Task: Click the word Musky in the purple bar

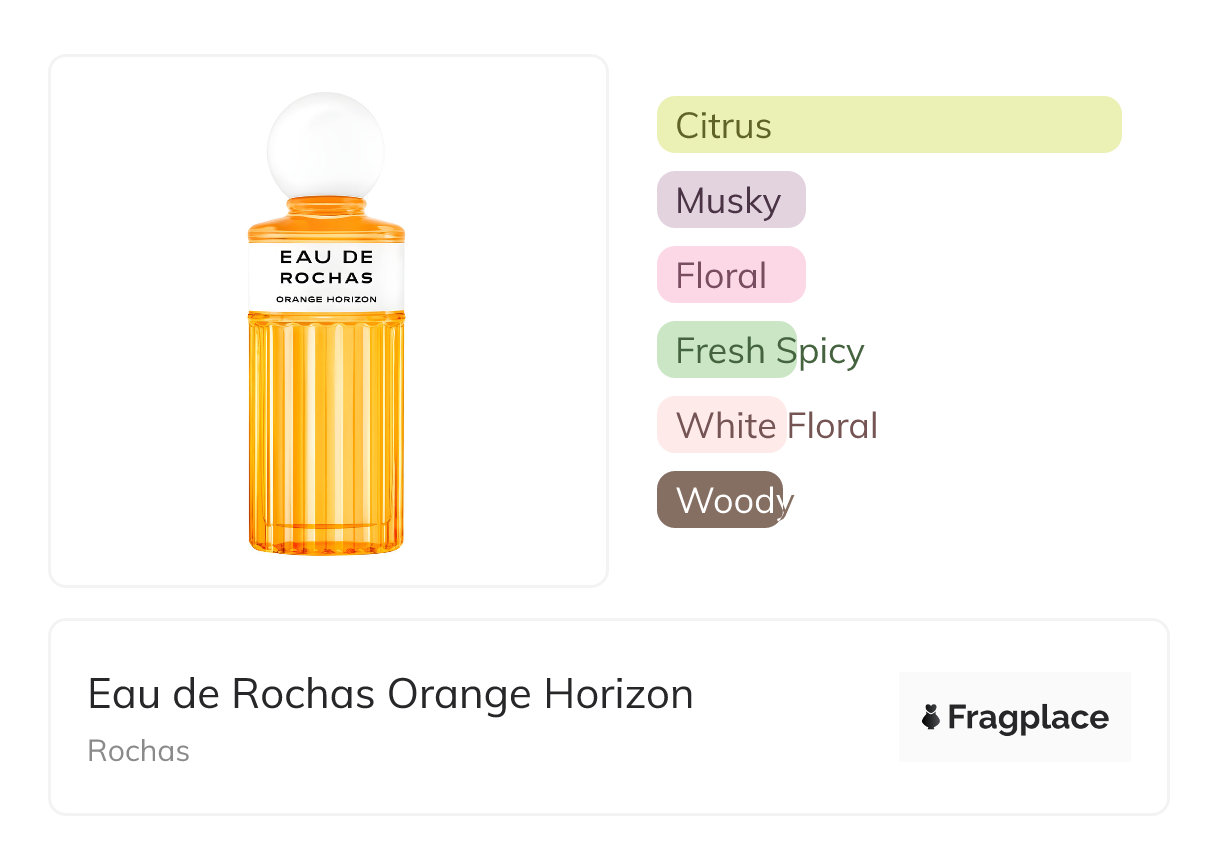Action: (x=728, y=201)
